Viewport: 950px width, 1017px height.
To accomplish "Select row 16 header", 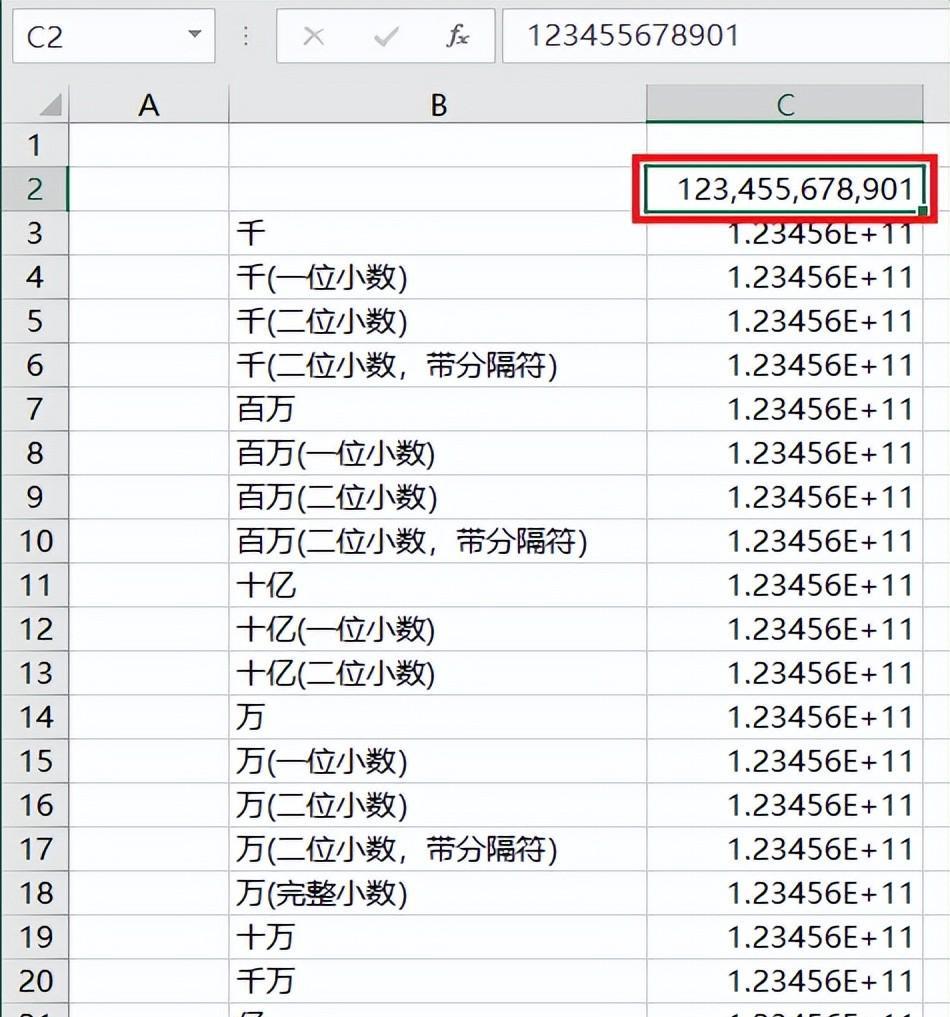I will tap(34, 805).
